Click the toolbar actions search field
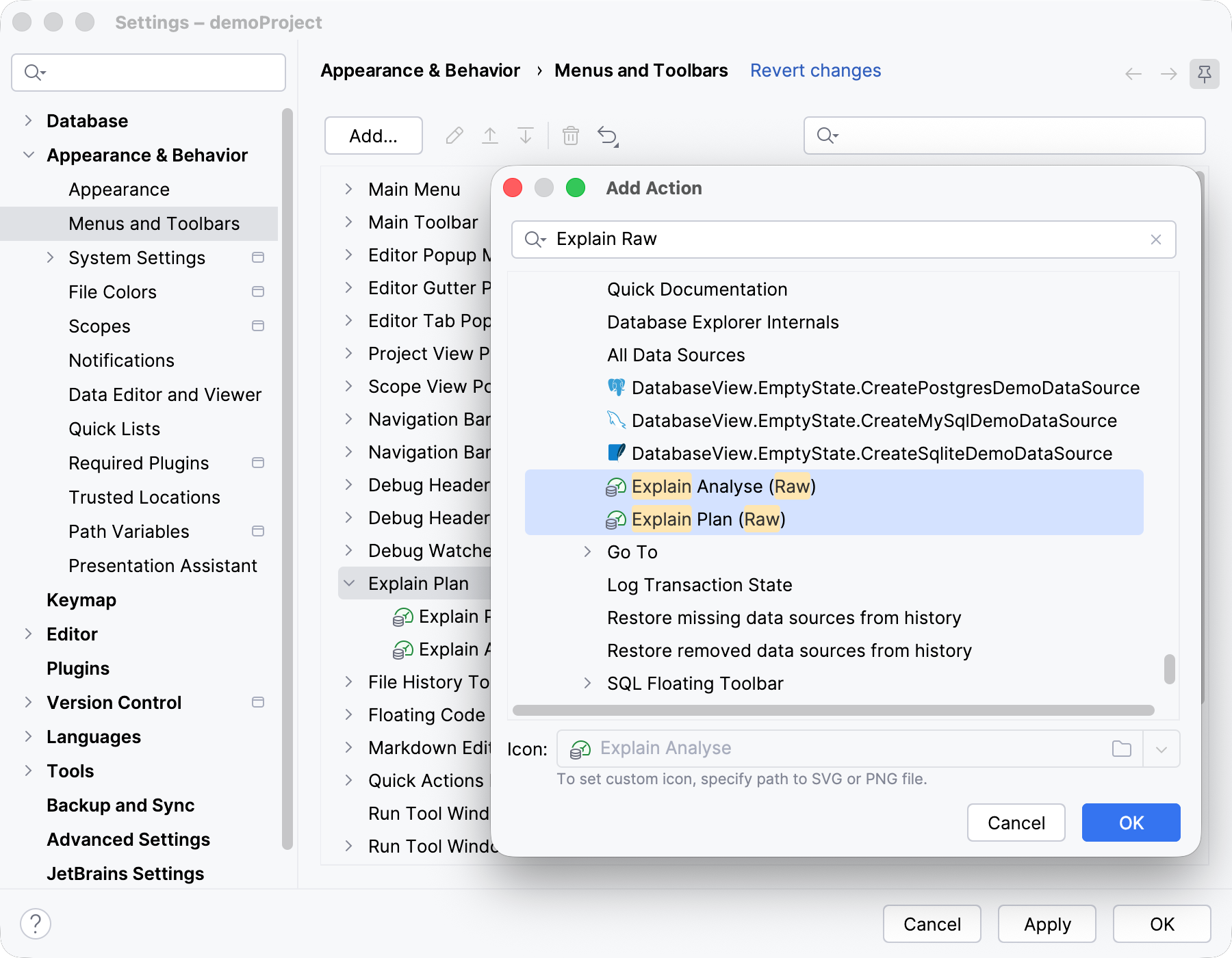Screen dimensions: 1232x958 (1004, 135)
